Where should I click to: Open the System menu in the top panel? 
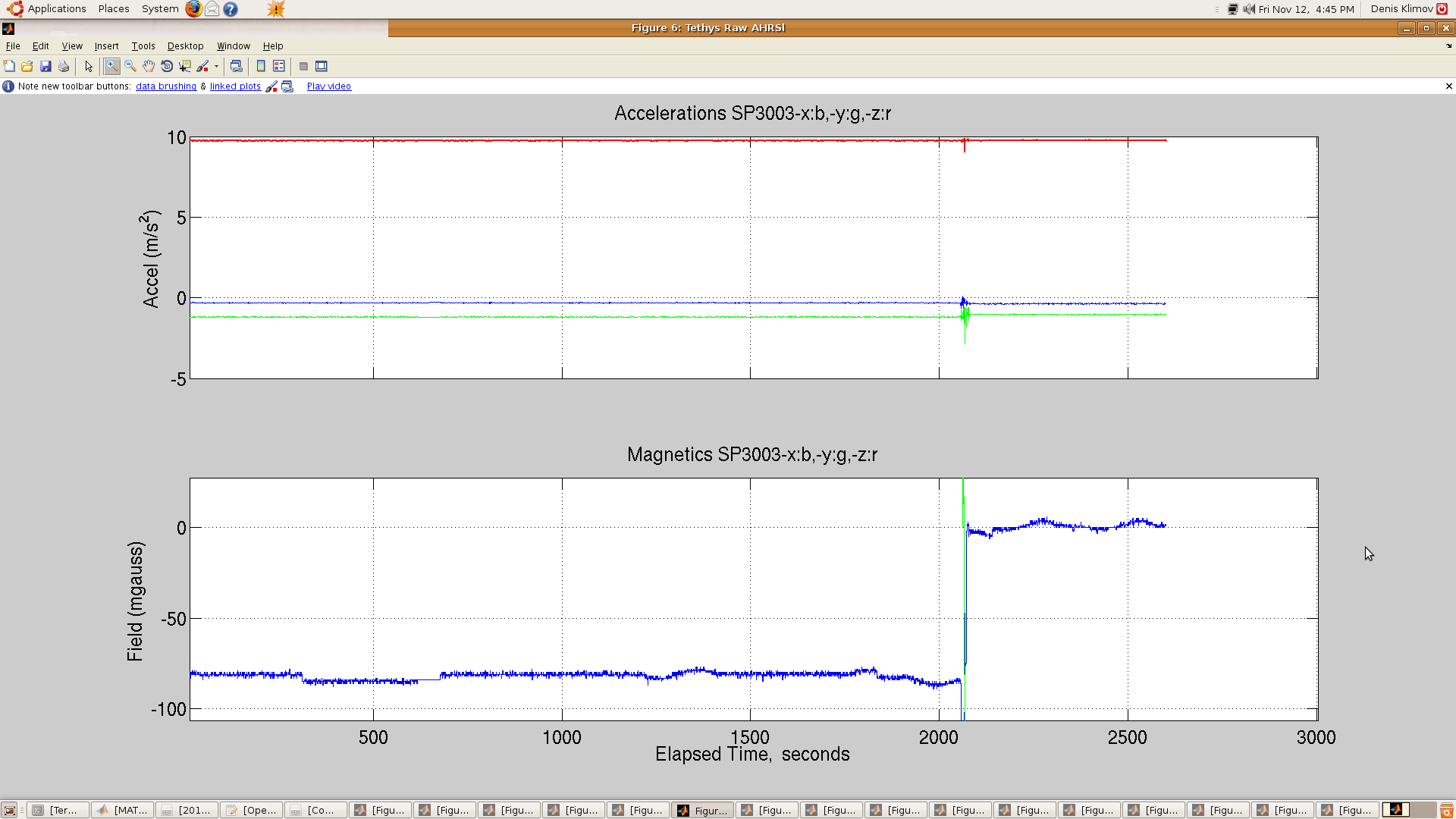160,9
